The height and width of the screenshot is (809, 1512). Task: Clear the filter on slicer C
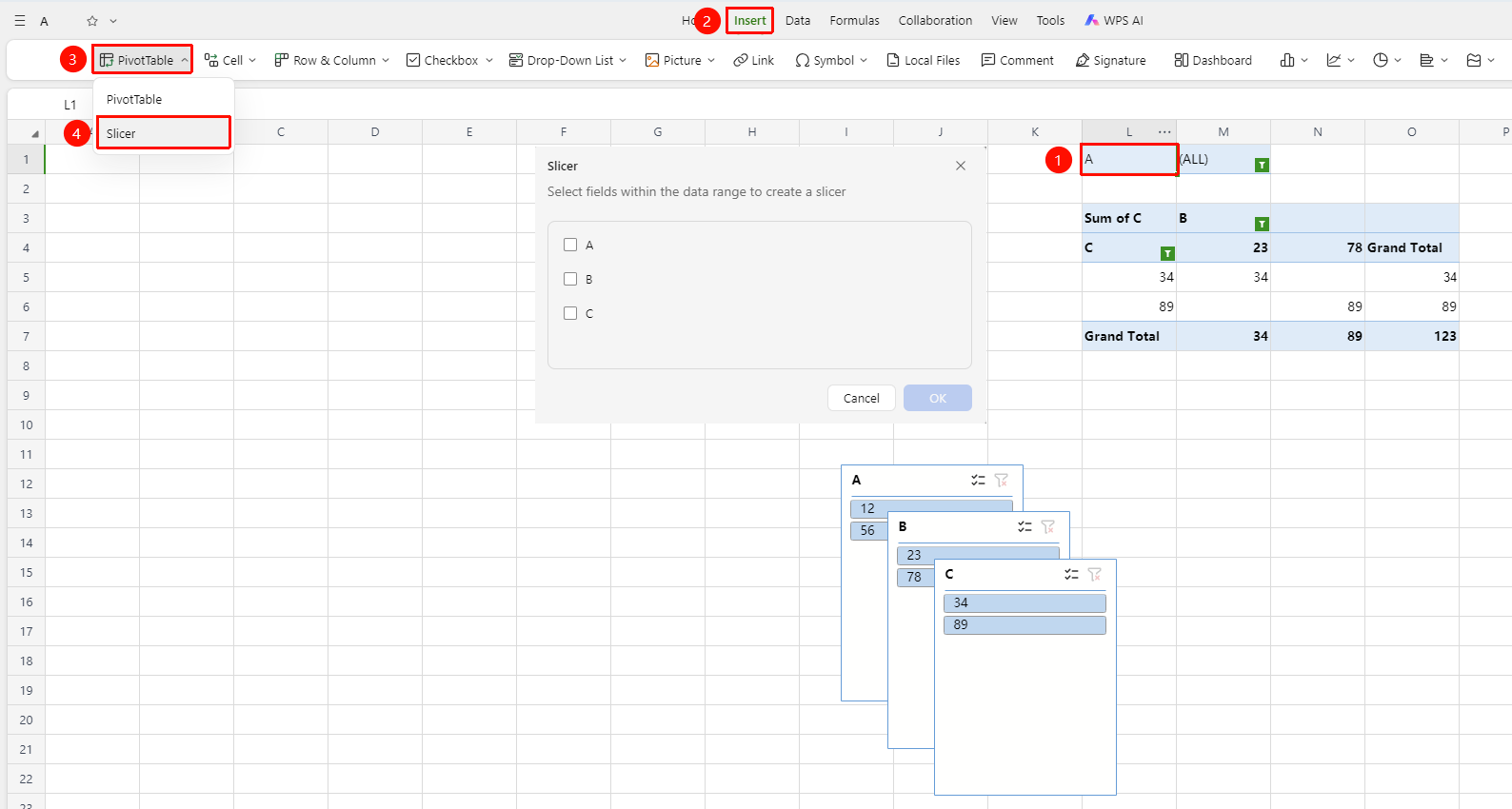tap(1095, 574)
